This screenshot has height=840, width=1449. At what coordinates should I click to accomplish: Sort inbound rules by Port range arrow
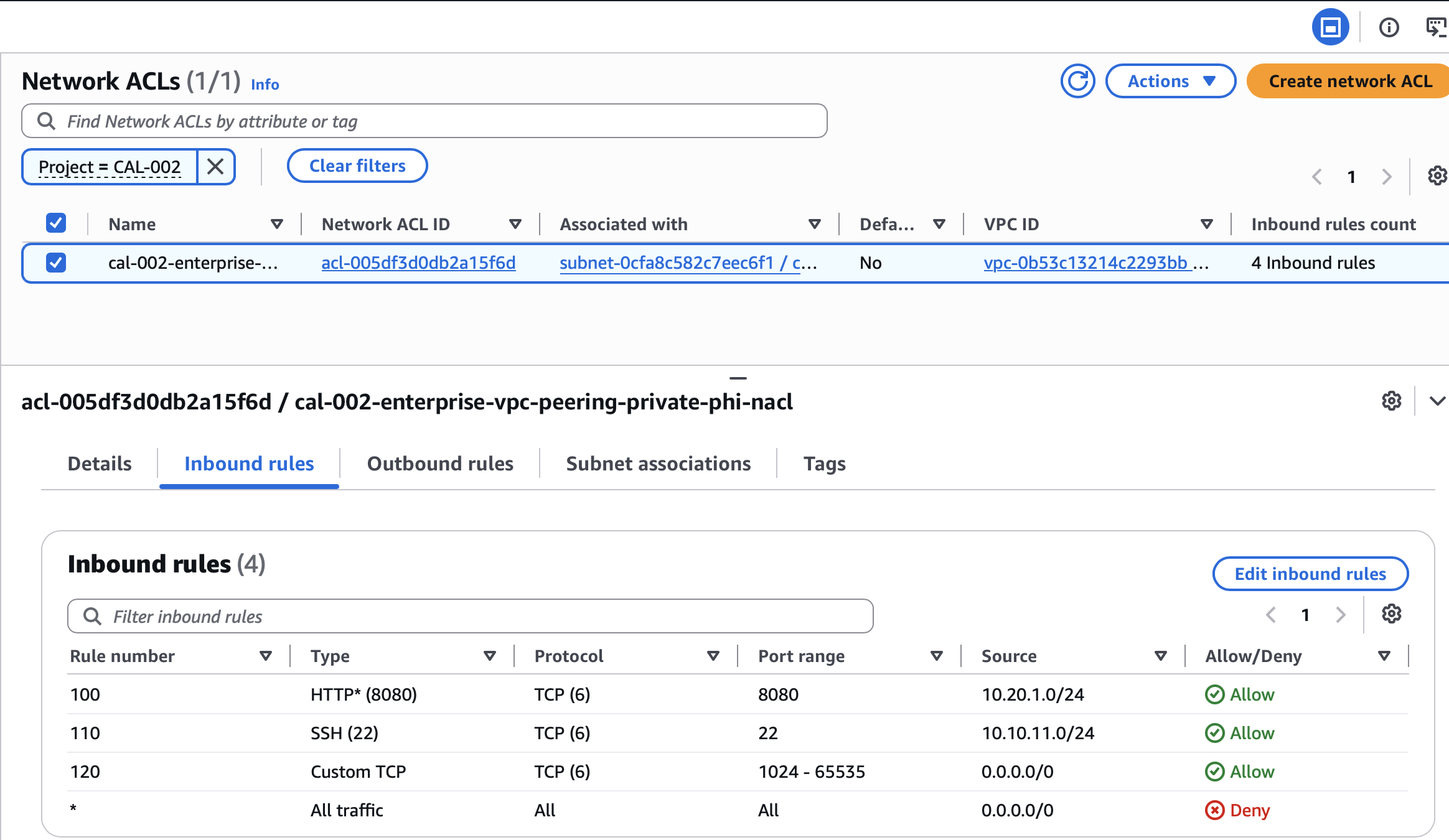click(936, 656)
